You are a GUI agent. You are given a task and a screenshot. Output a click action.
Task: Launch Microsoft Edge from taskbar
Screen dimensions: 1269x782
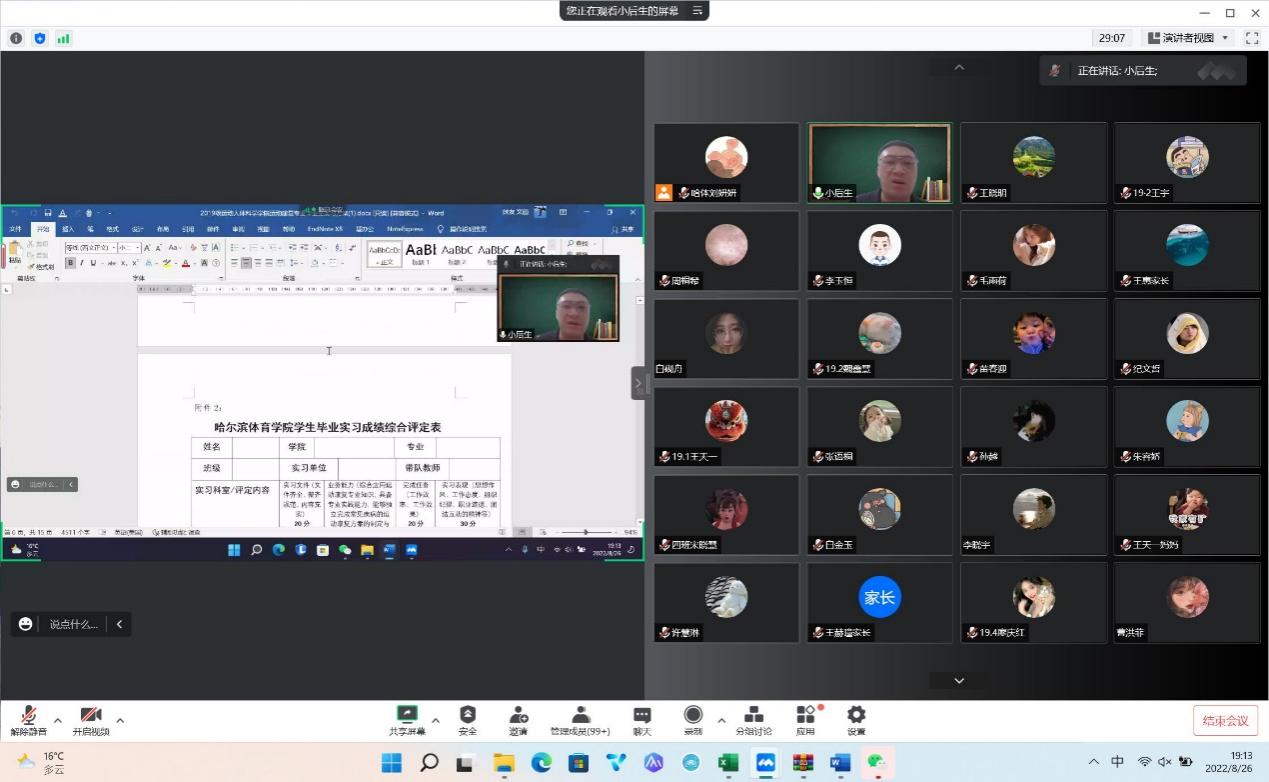pyautogui.click(x=541, y=763)
